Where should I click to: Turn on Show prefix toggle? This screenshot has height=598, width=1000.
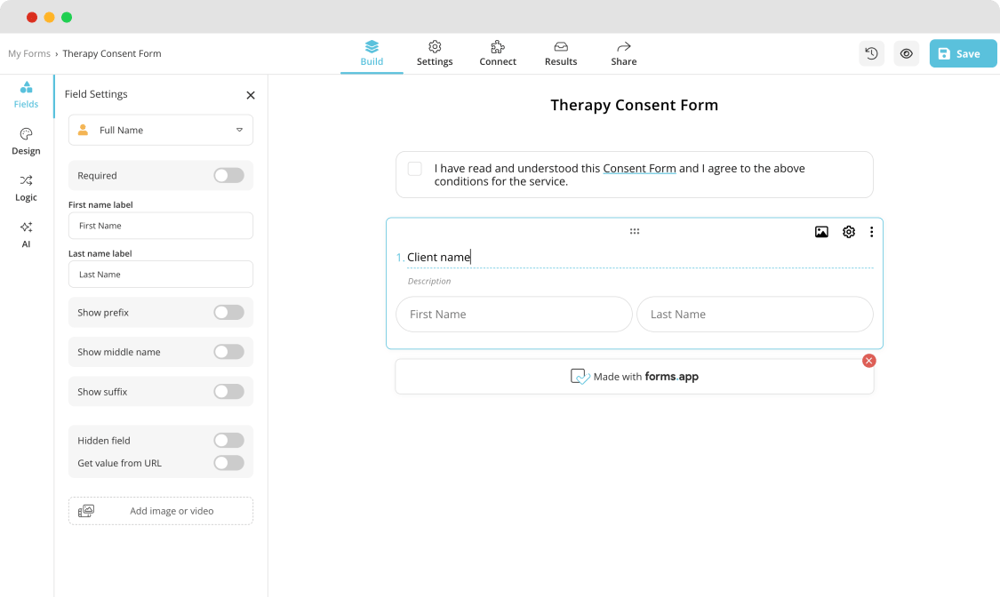pos(228,313)
